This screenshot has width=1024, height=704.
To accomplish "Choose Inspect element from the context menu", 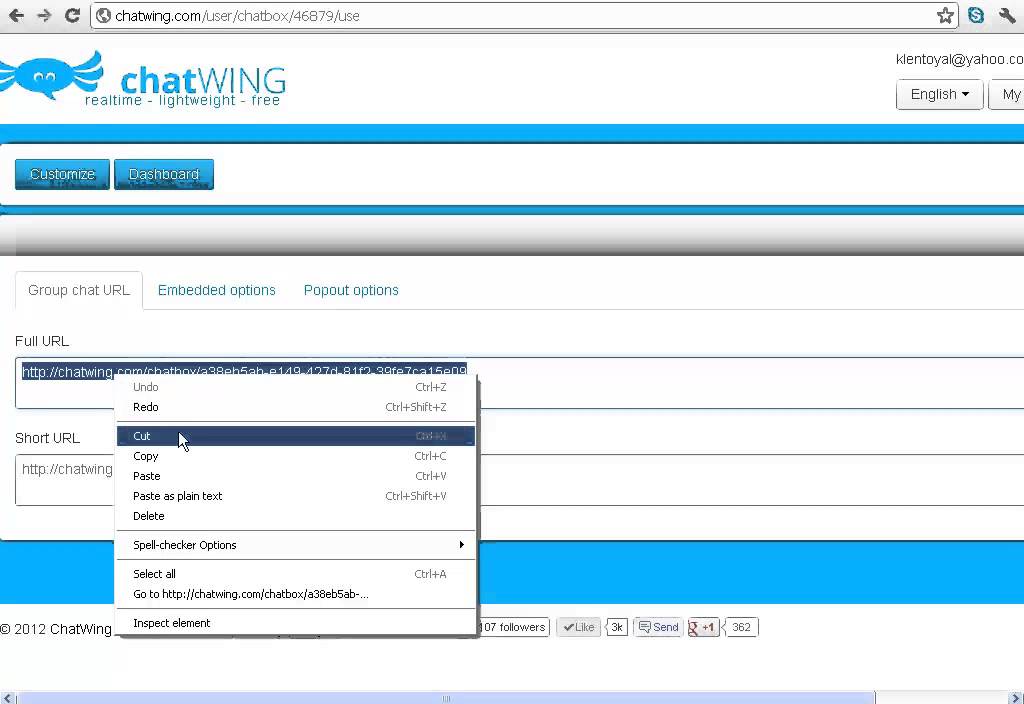I will pos(296,623).
